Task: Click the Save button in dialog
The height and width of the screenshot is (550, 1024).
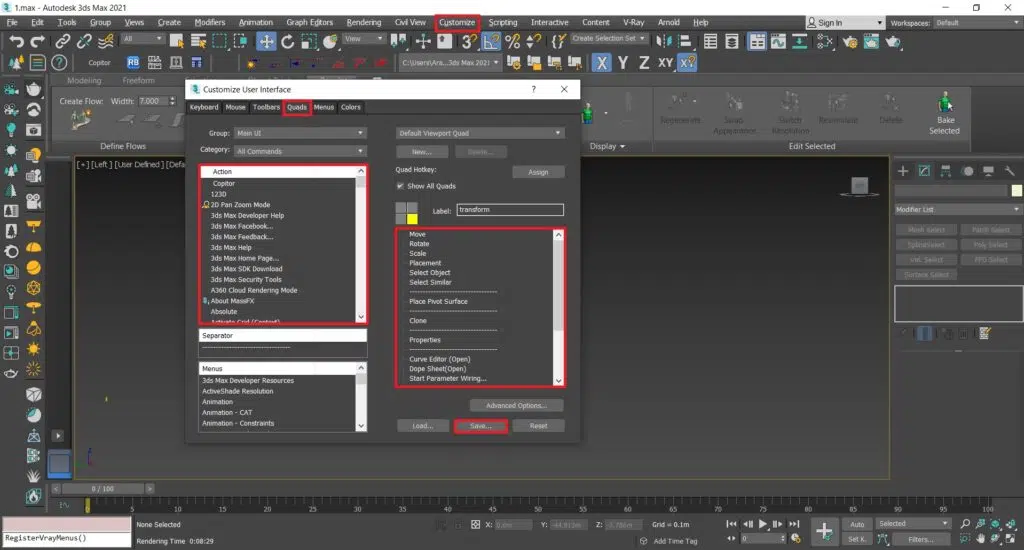Action: tap(481, 426)
